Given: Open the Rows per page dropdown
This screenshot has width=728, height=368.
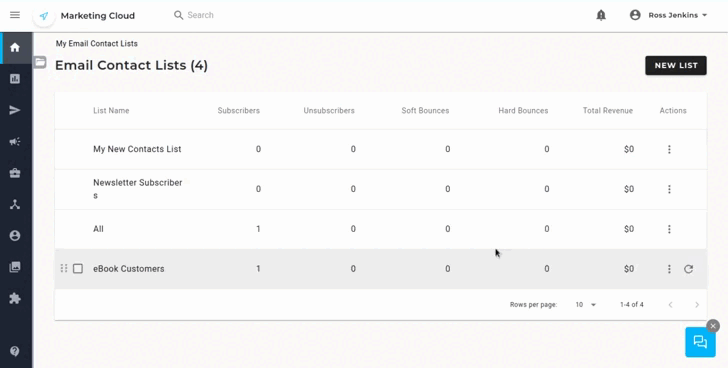Looking at the screenshot, I should click(585, 305).
